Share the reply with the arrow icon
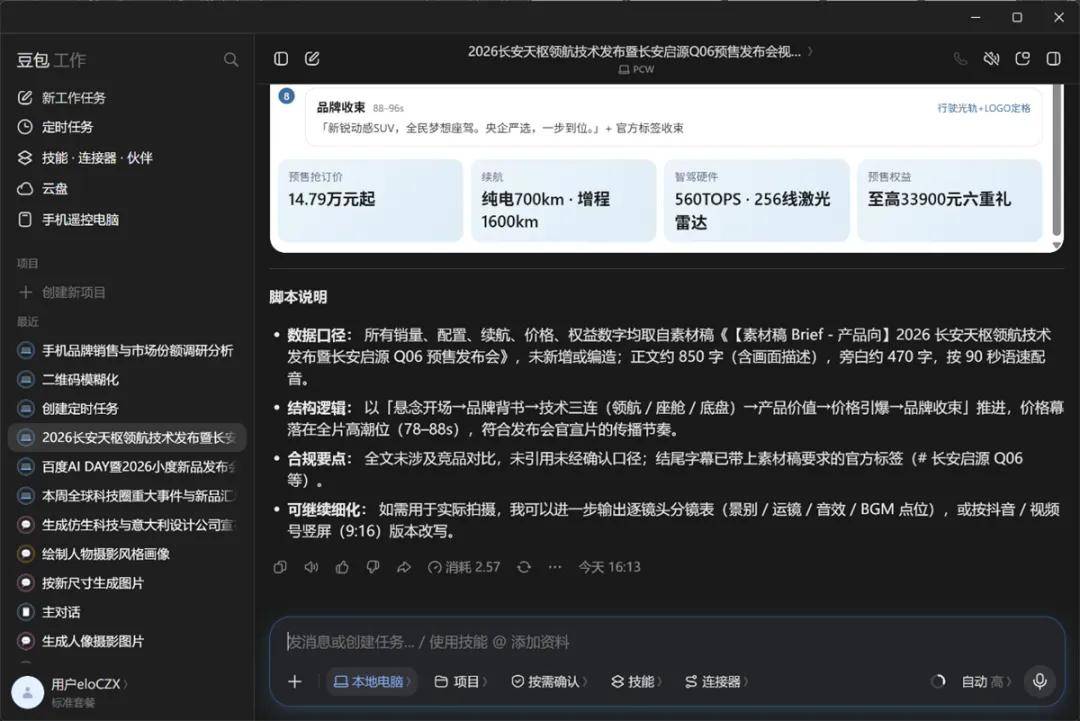1080x721 pixels. [404, 567]
